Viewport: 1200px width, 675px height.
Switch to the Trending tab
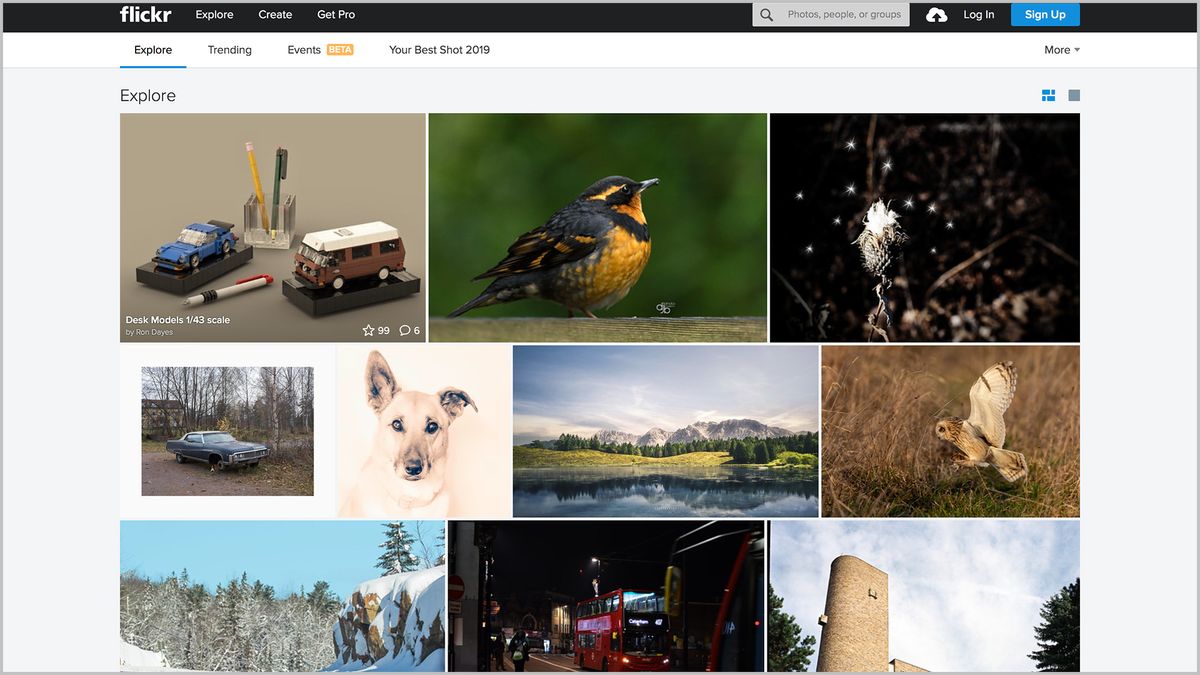pos(229,49)
